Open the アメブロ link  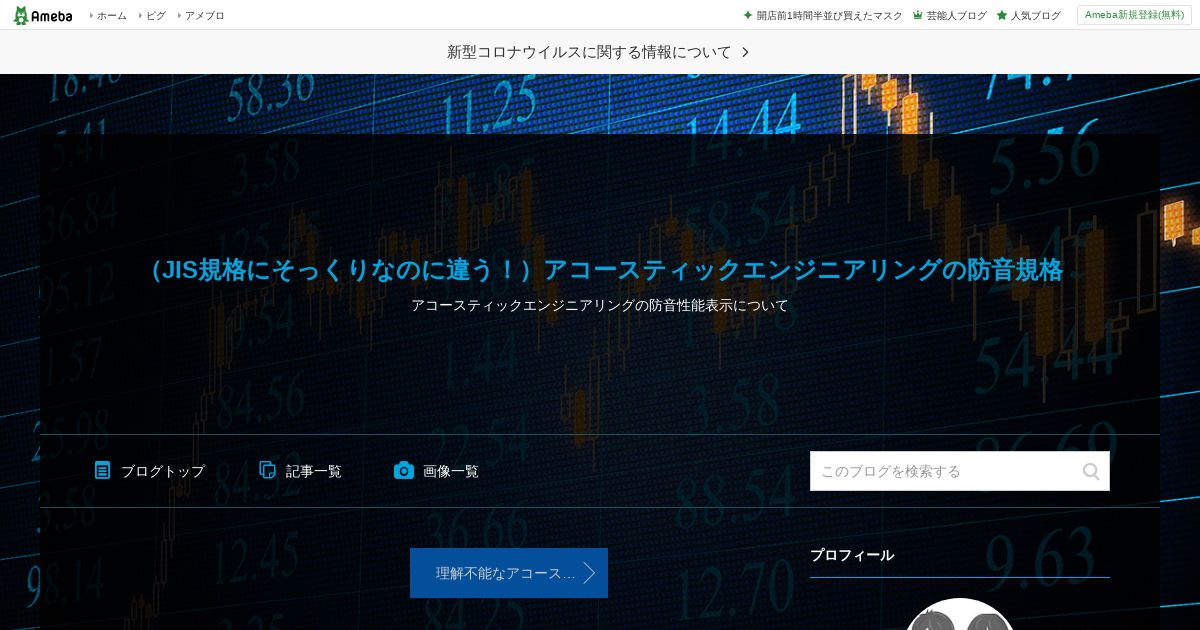[x=204, y=15]
